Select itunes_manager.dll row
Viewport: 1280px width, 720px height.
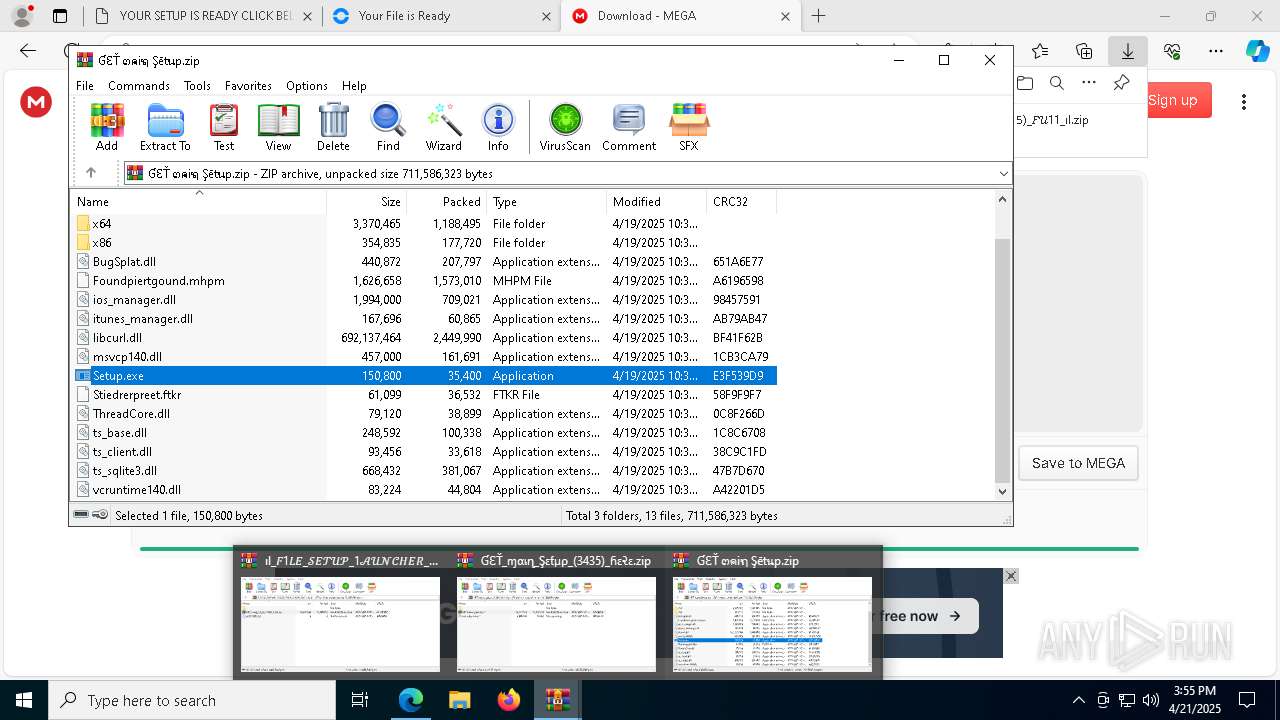(426, 319)
